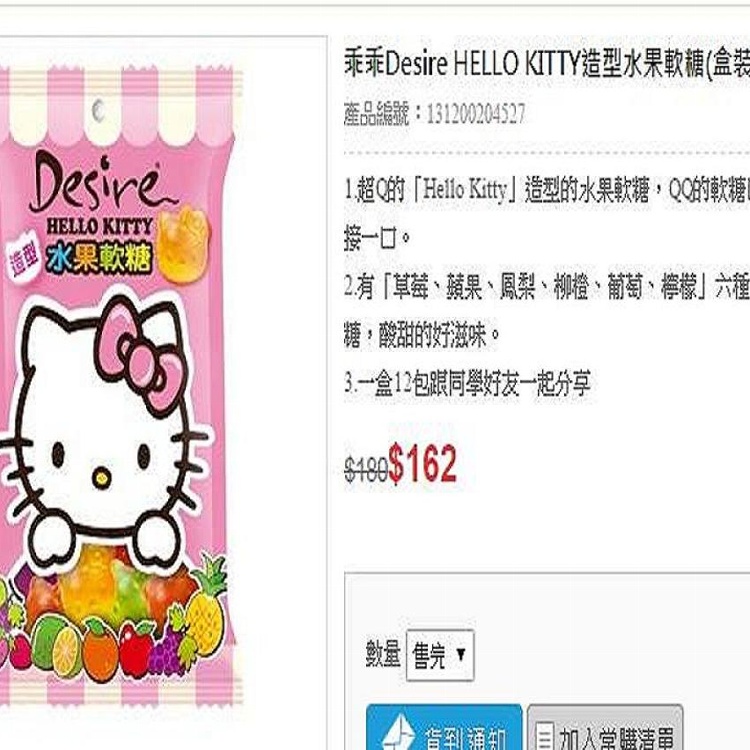Click the list icon on 加入常購清單 button

pyautogui.click(x=545, y=737)
